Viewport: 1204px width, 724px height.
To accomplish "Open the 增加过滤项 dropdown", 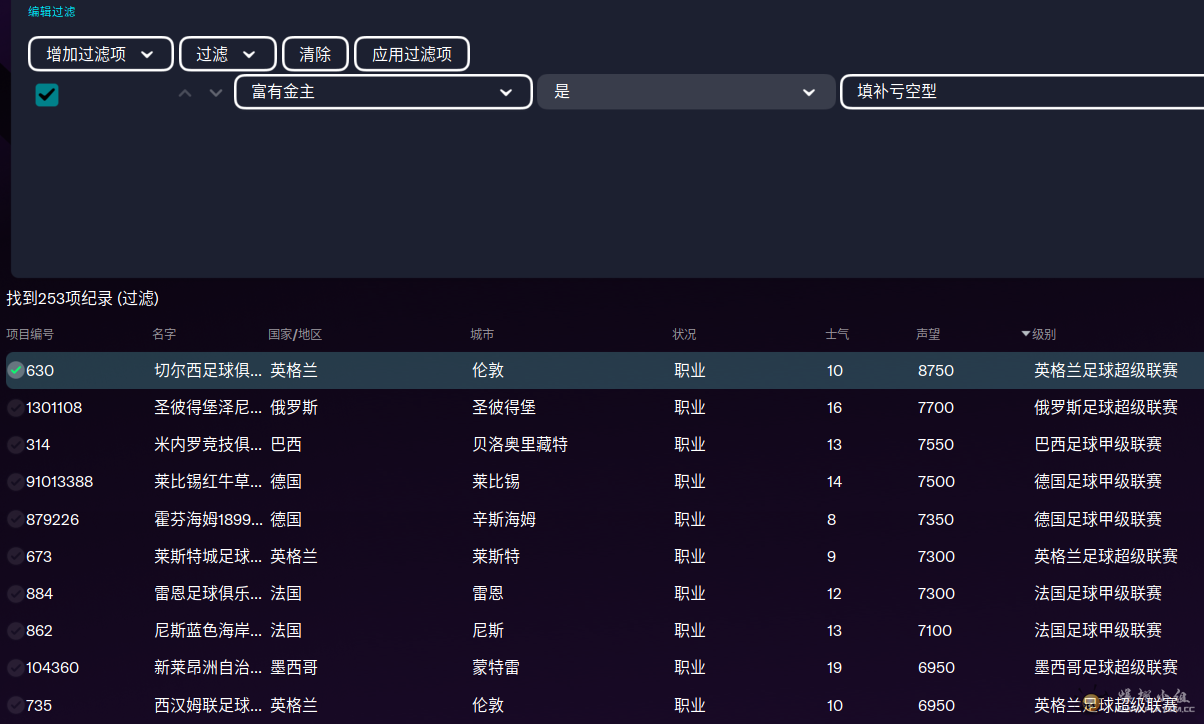I will tap(101, 54).
